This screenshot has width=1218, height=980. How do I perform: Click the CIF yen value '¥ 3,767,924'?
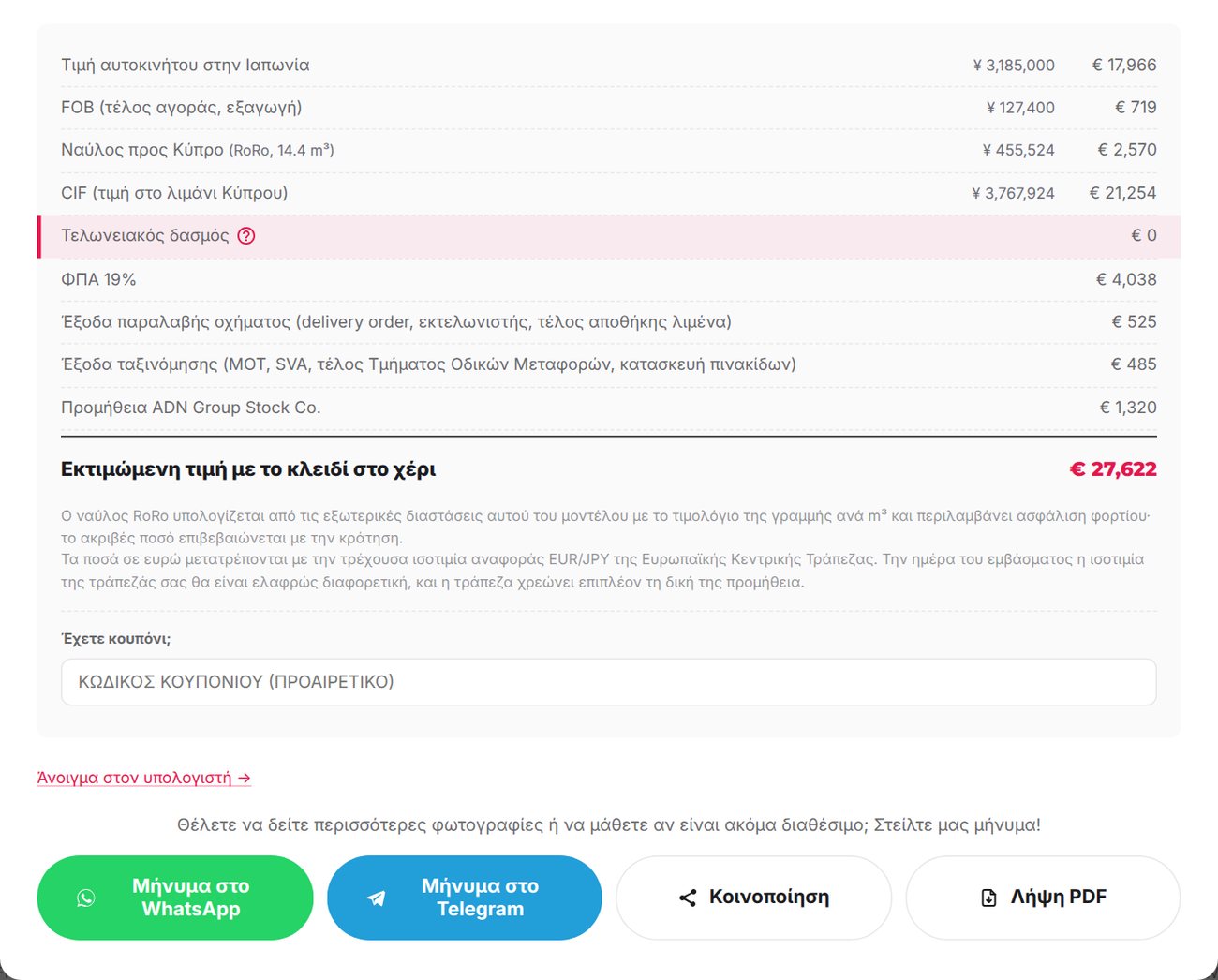click(1013, 193)
